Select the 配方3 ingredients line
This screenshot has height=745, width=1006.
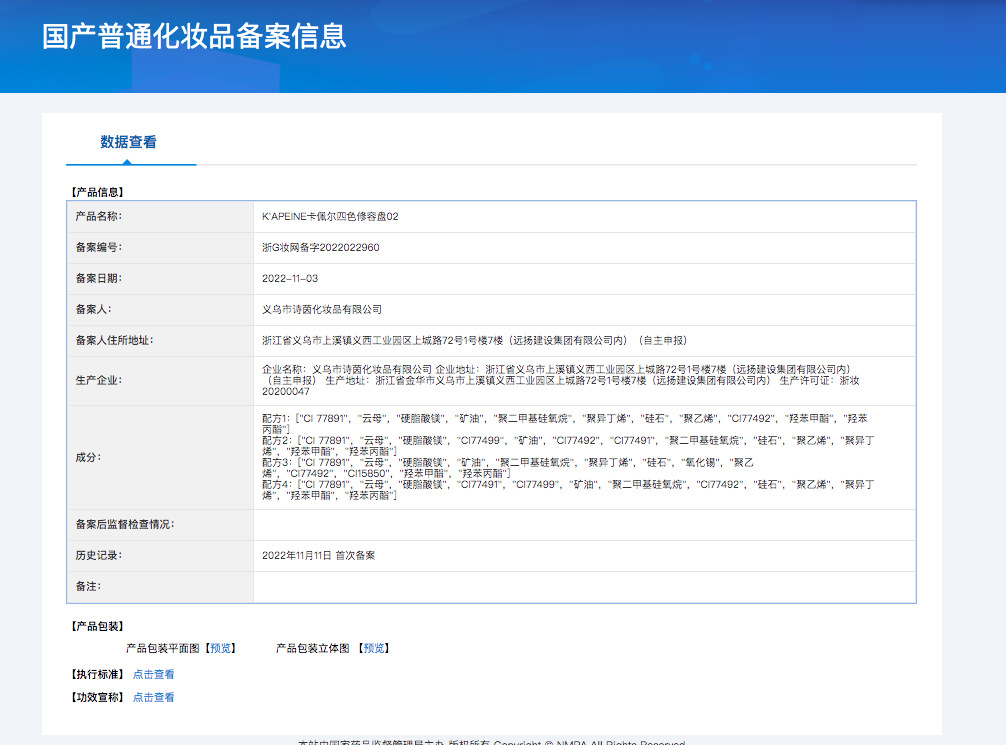point(507,468)
